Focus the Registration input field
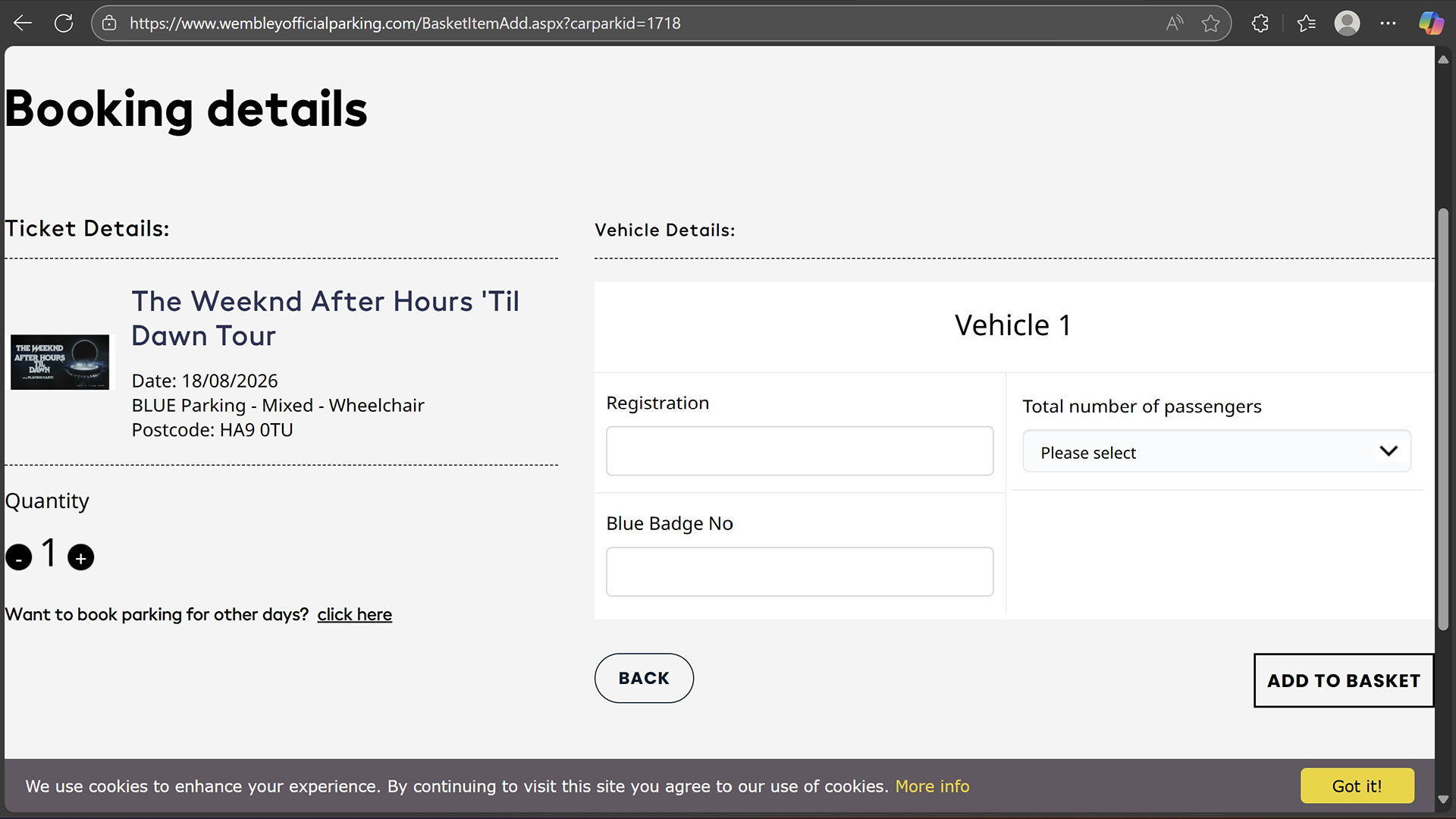Screen dimensions: 1456x819 point(799,451)
